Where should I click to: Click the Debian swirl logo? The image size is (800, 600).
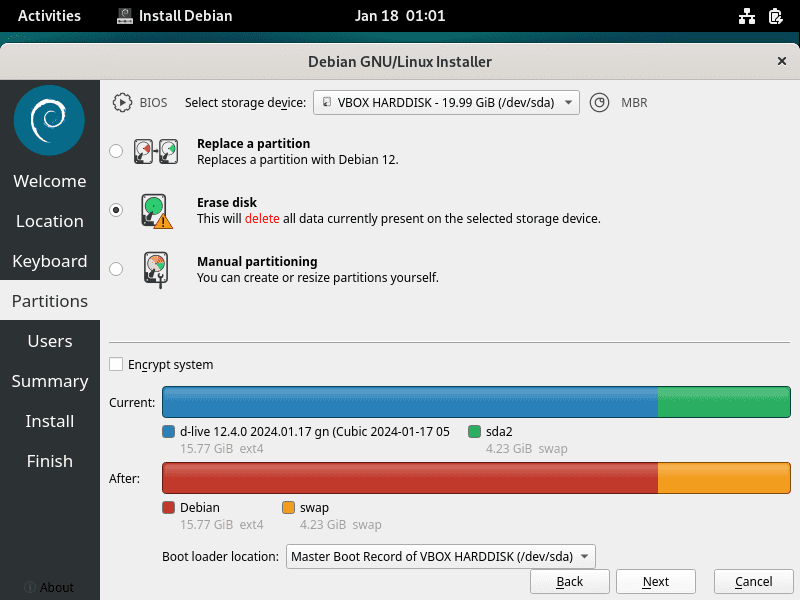(49, 120)
